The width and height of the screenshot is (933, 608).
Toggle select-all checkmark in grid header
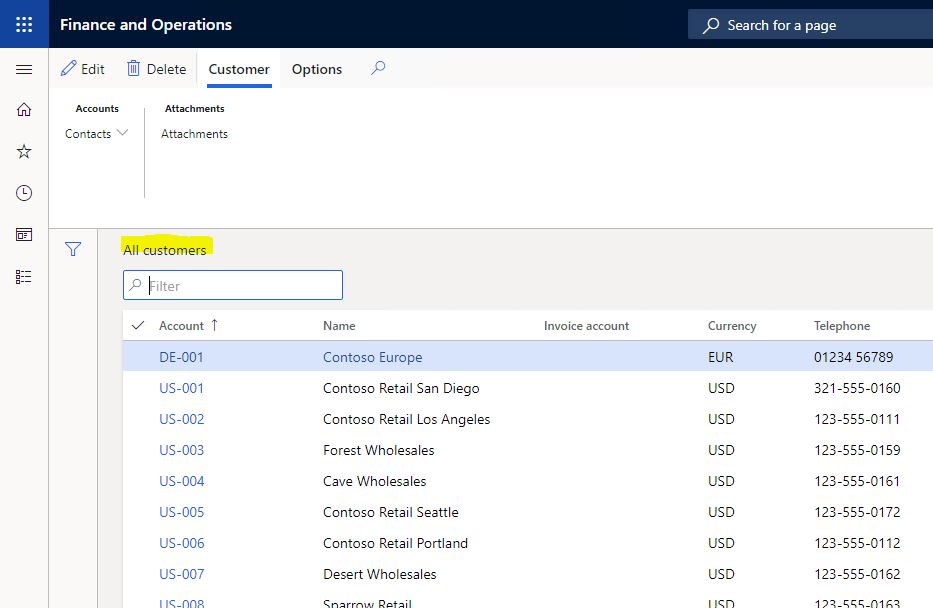[x=138, y=325]
